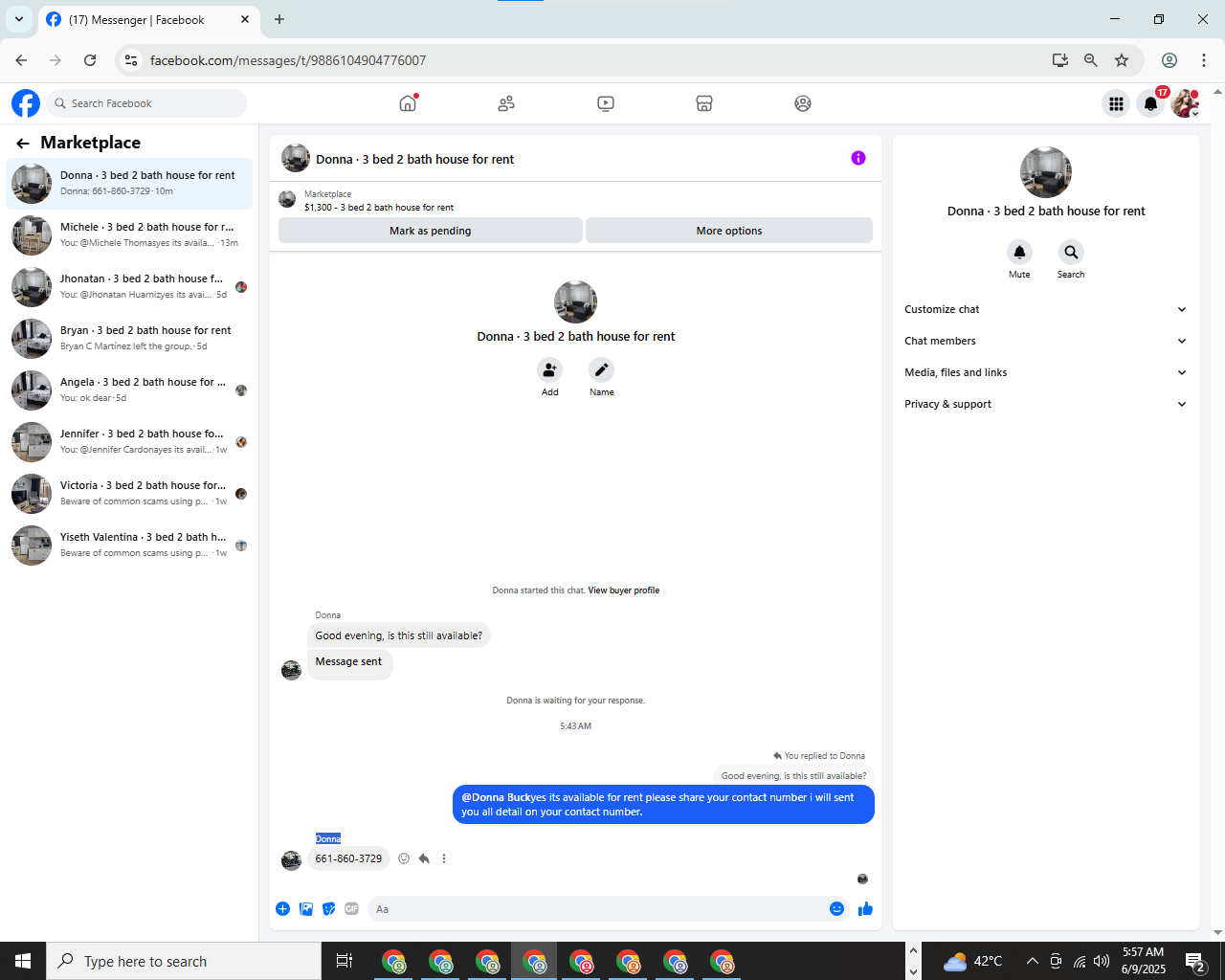
Task: Open the Facebook menu grid icon
Action: click(1116, 103)
